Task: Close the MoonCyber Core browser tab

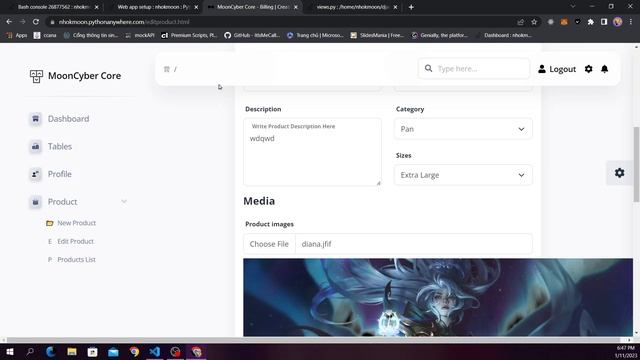Action: 296,7
